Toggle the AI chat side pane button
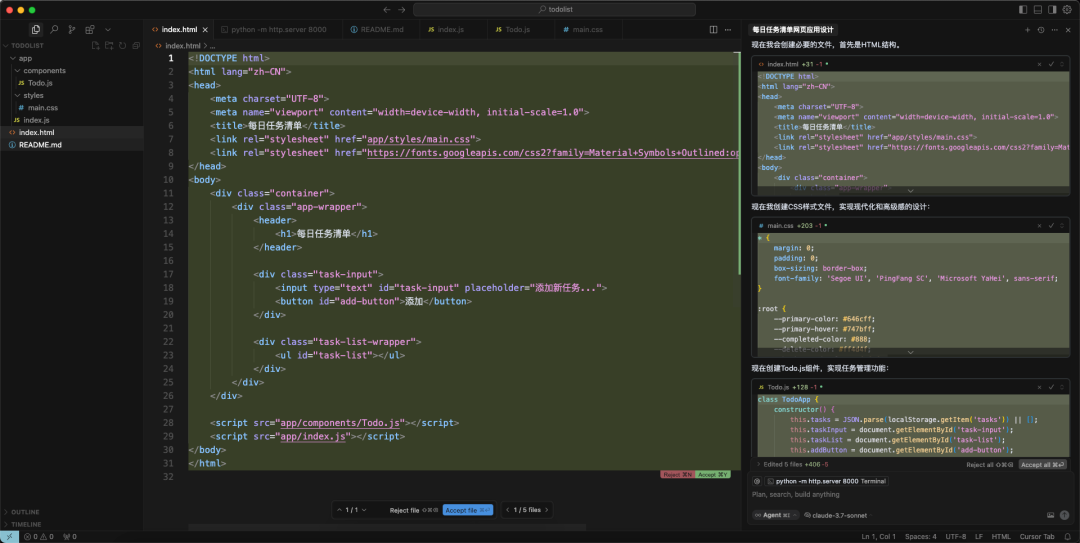The image size is (1080, 543). (1052, 9)
